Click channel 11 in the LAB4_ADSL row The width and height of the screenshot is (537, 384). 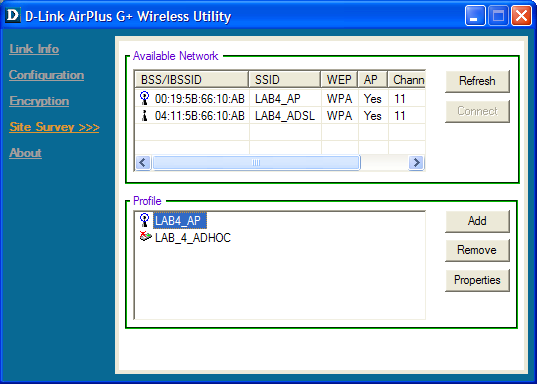[x=400, y=116]
